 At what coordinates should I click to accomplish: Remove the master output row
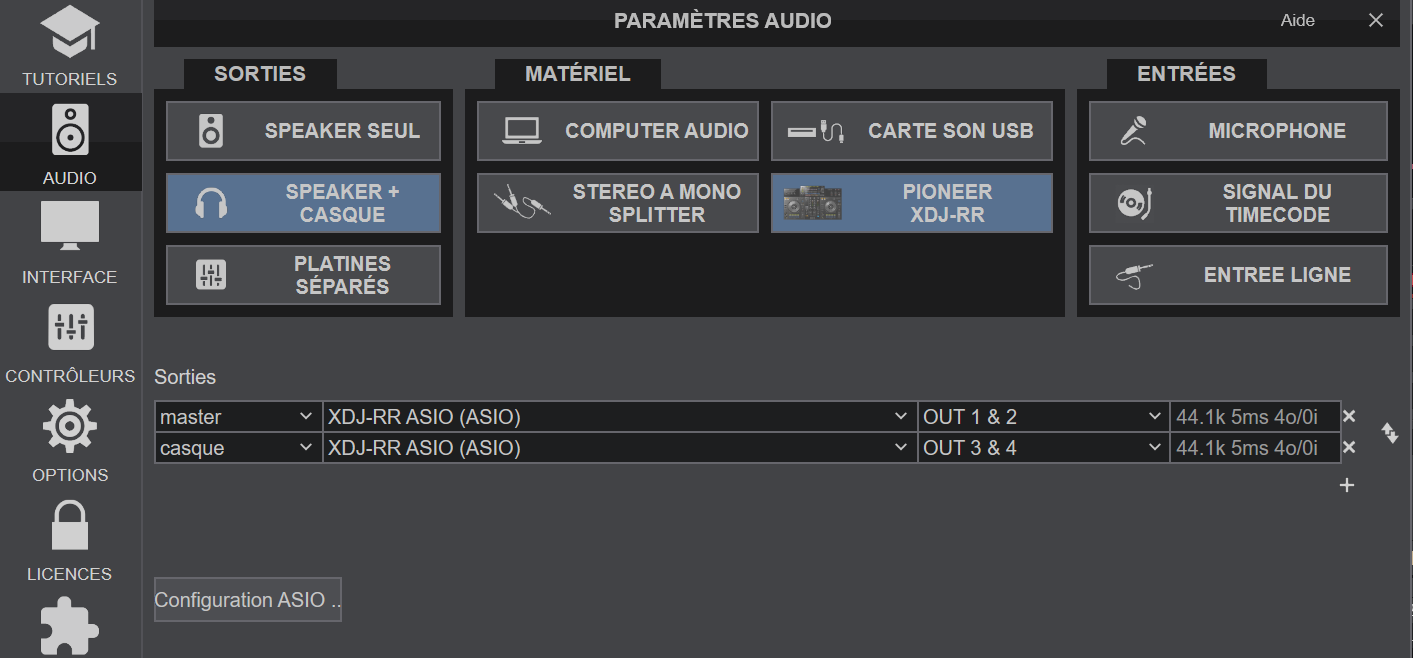tap(1349, 417)
